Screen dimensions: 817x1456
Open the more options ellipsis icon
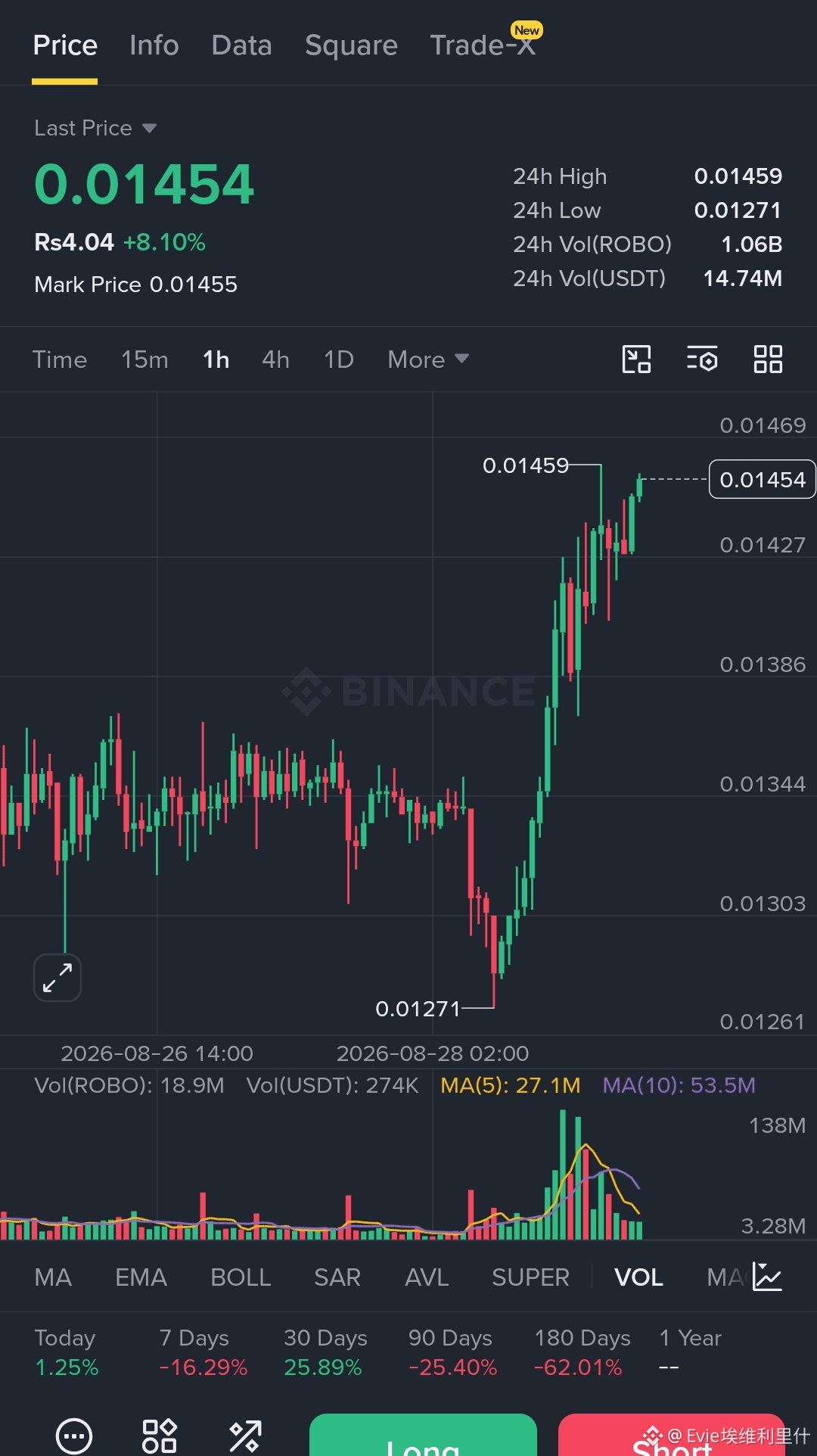coord(74,1436)
